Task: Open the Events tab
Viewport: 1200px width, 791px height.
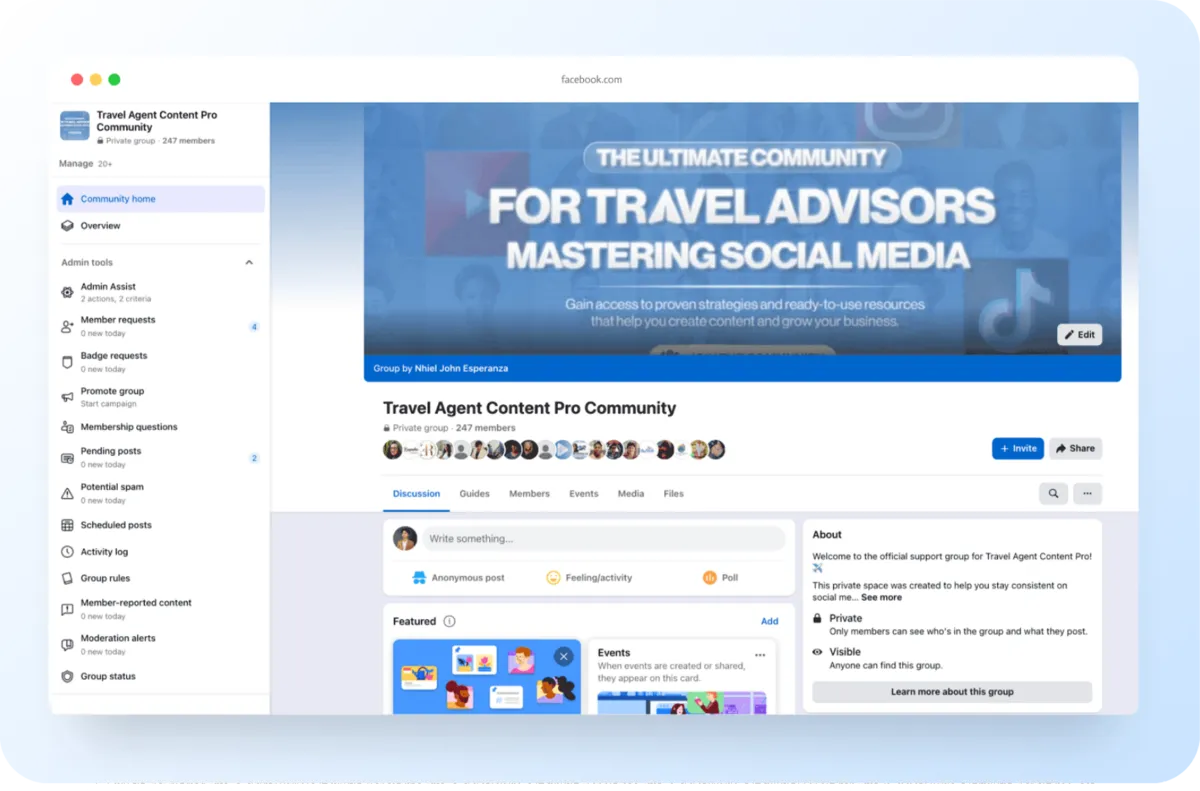Action: click(584, 494)
